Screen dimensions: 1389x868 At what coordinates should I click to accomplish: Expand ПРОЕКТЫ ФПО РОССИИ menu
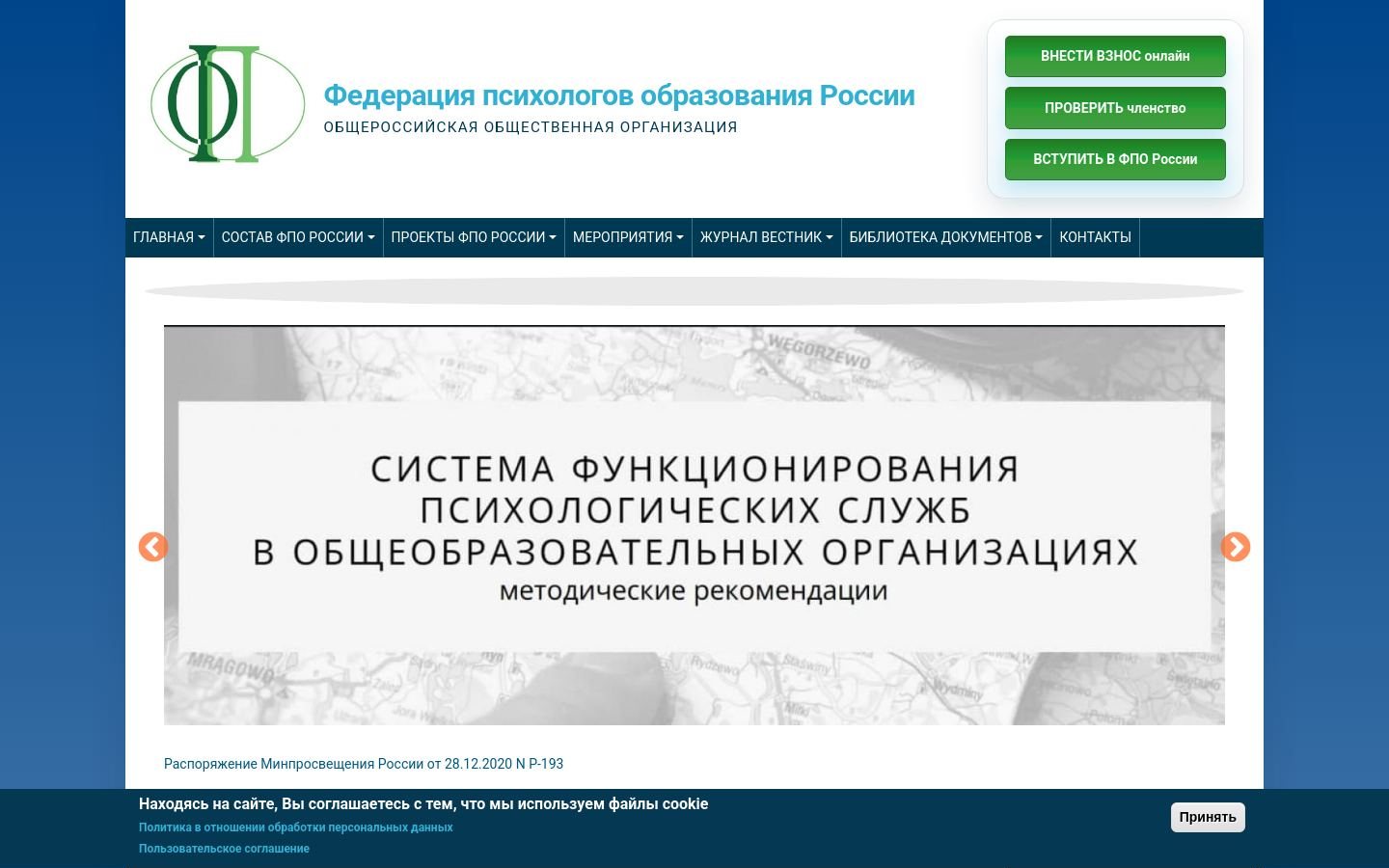[474, 237]
